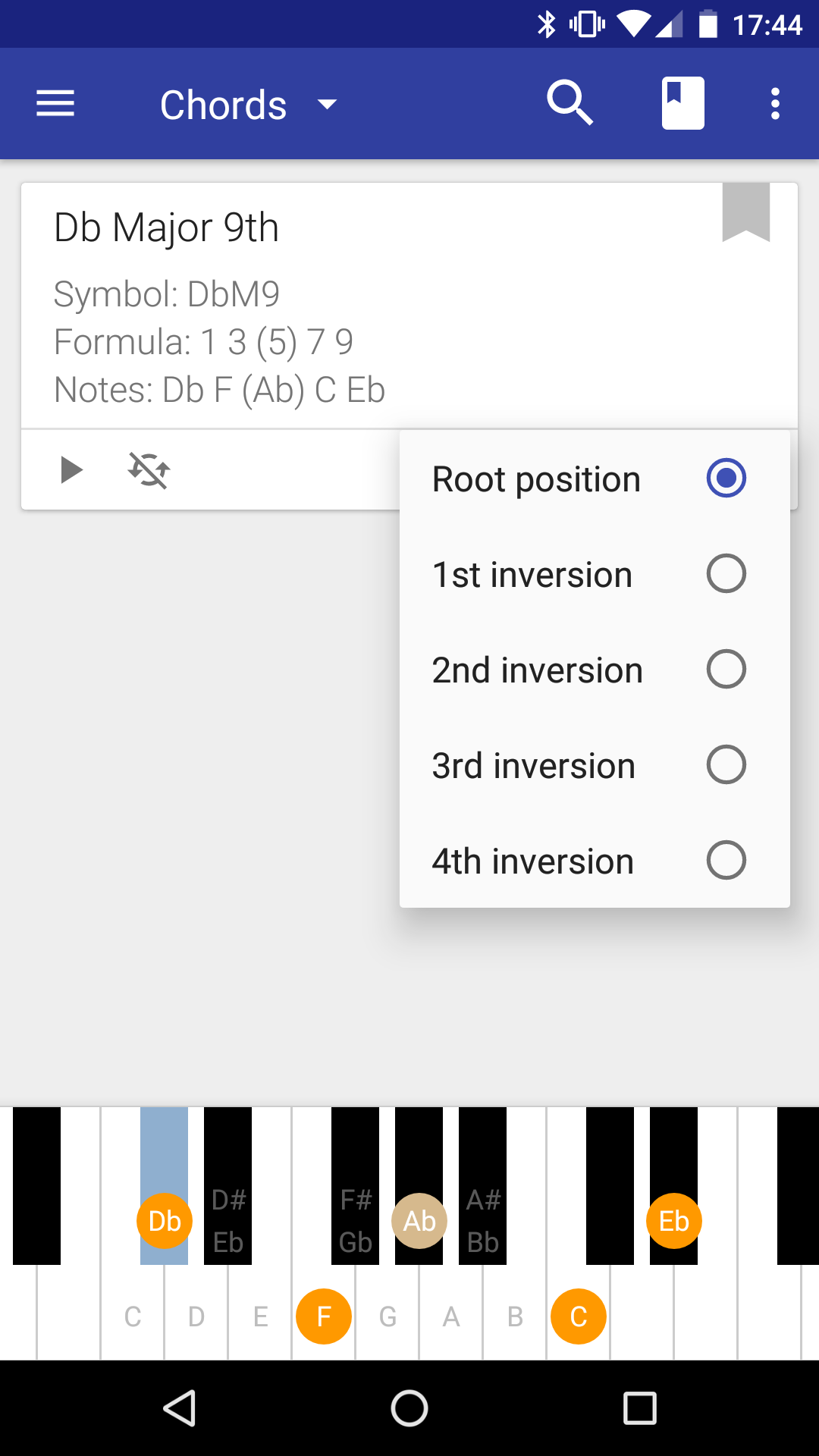819x1456 pixels.
Task: Choose the 3rd inversion radio button
Action: coord(726,765)
